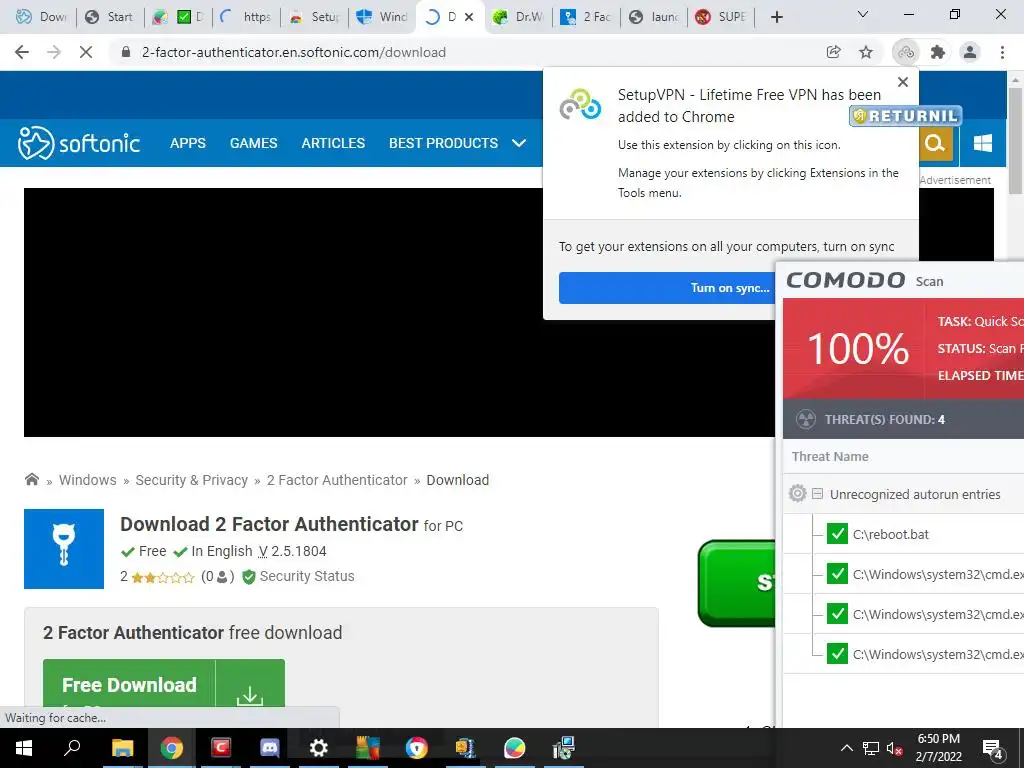Image resolution: width=1024 pixels, height=768 pixels.
Task: Click the Security Status shield icon
Action: pos(248,577)
